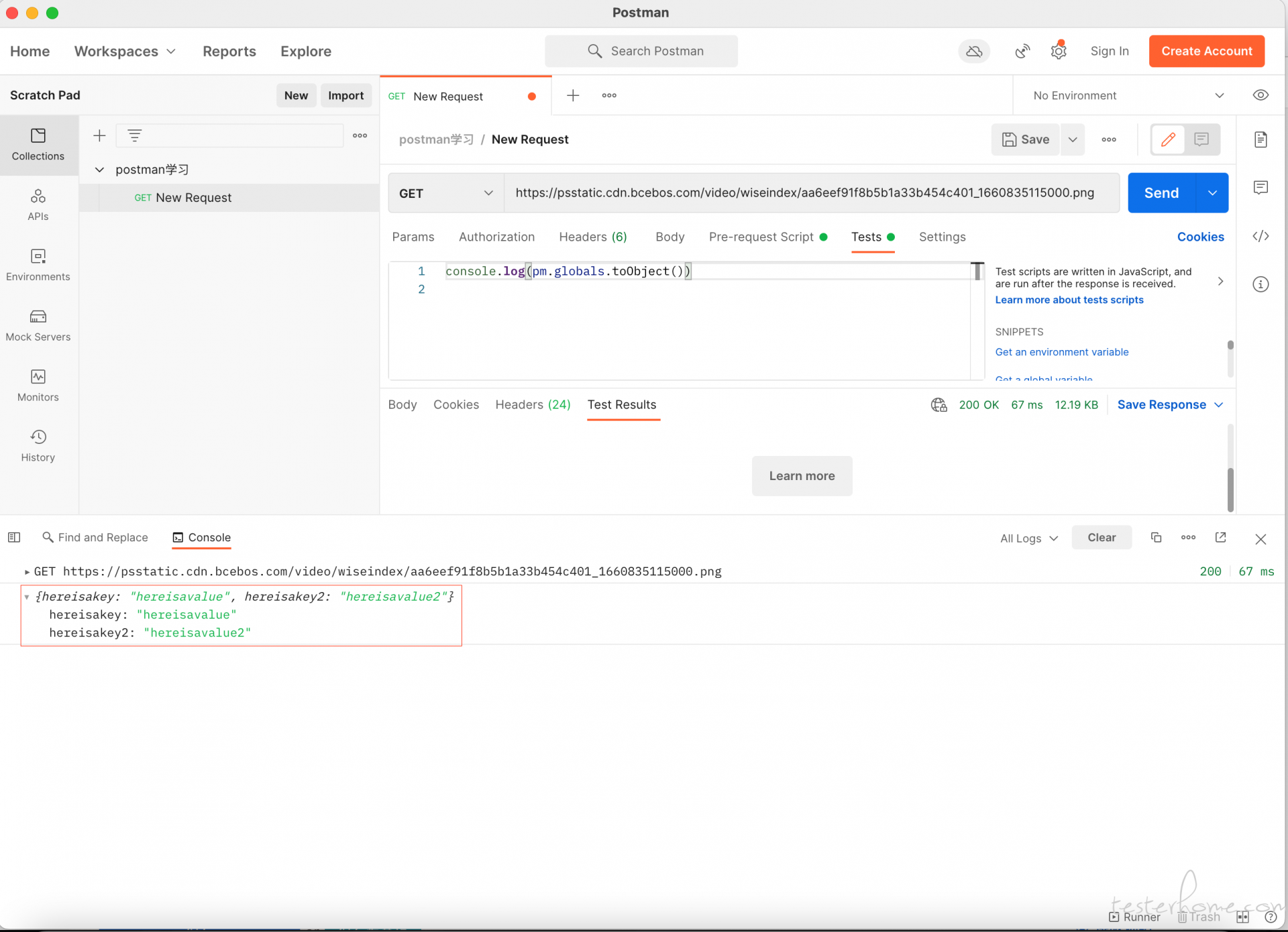Open the Environments sidebar panel

coord(38,266)
